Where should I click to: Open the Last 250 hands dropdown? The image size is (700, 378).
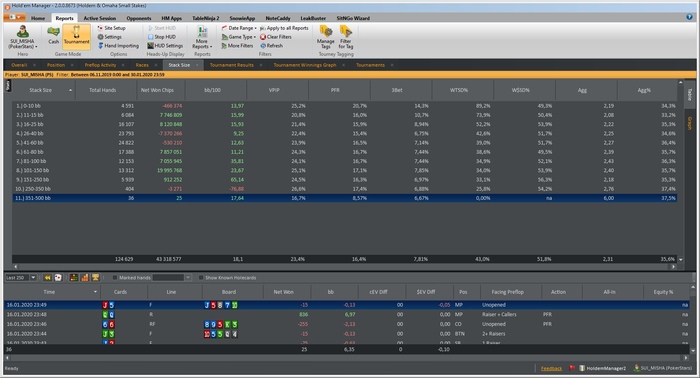[33, 278]
